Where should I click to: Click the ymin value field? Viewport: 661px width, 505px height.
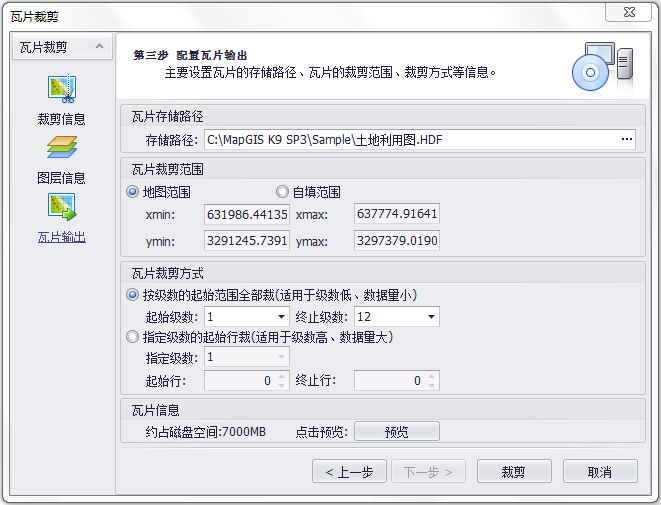[247, 241]
